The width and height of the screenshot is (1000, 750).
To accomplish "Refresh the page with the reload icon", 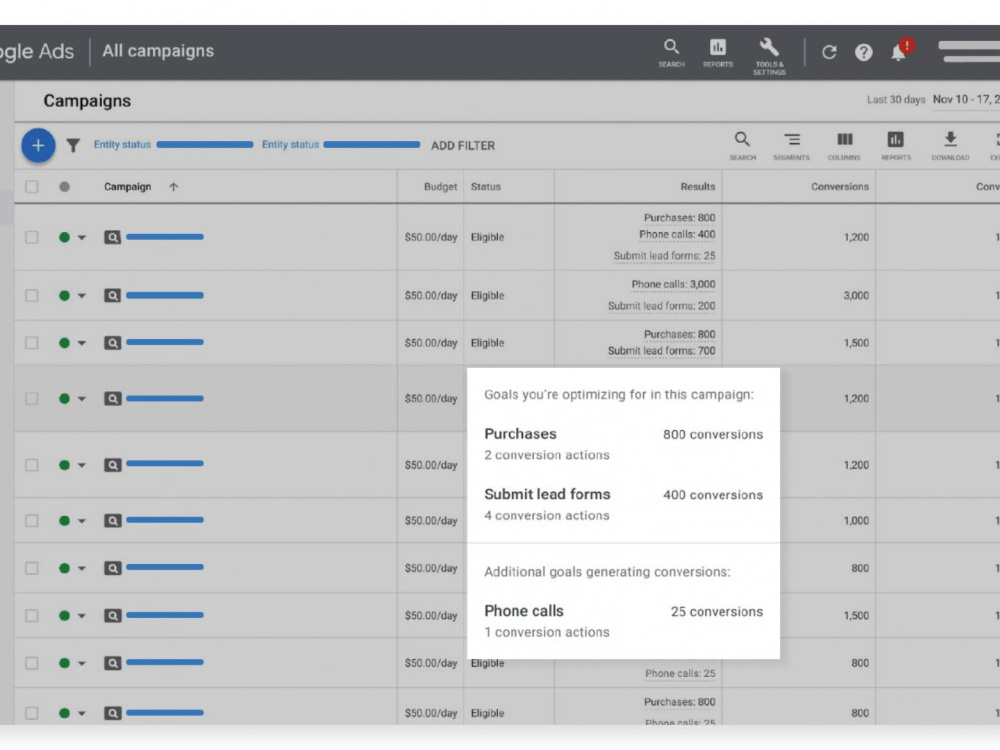I will [x=828, y=52].
